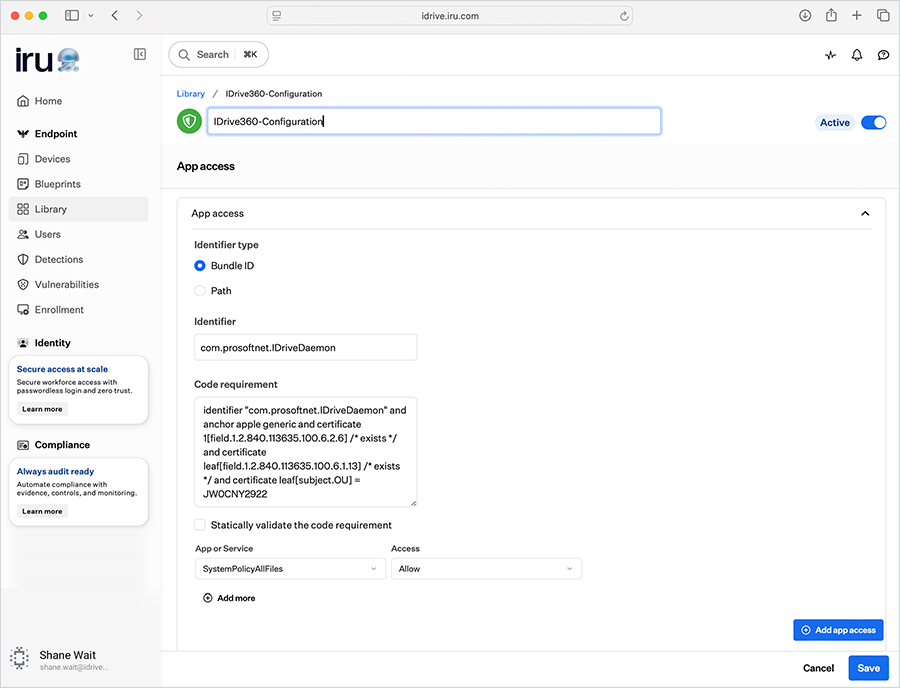Click Learn more under Always audit ready
Viewport: 900px width, 688px height.
coord(42,511)
